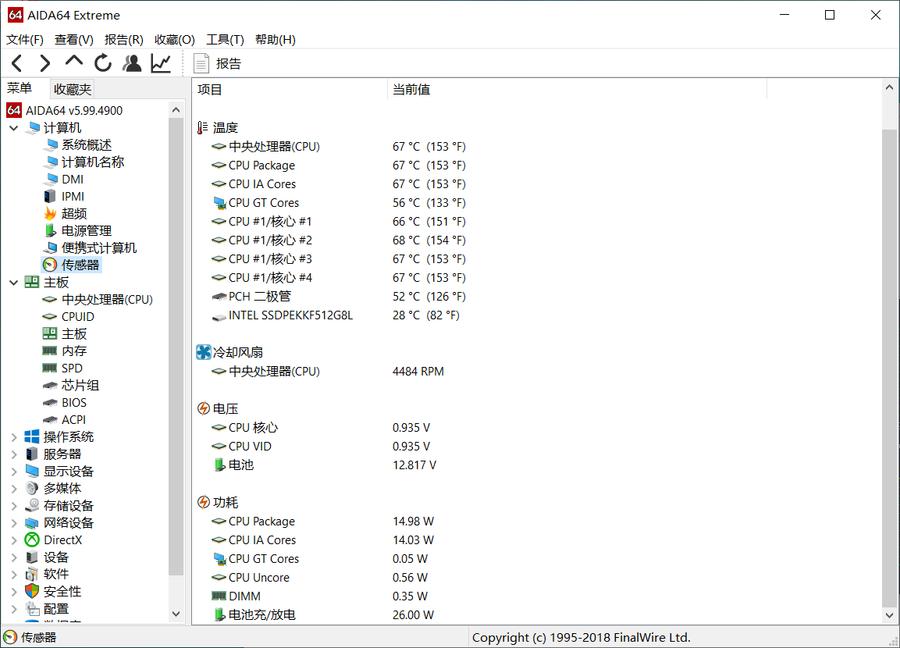Select the BIOS chip icon in the sidebar
The height and width of the screenshot is (648, 900).
[x=50, y=402]
